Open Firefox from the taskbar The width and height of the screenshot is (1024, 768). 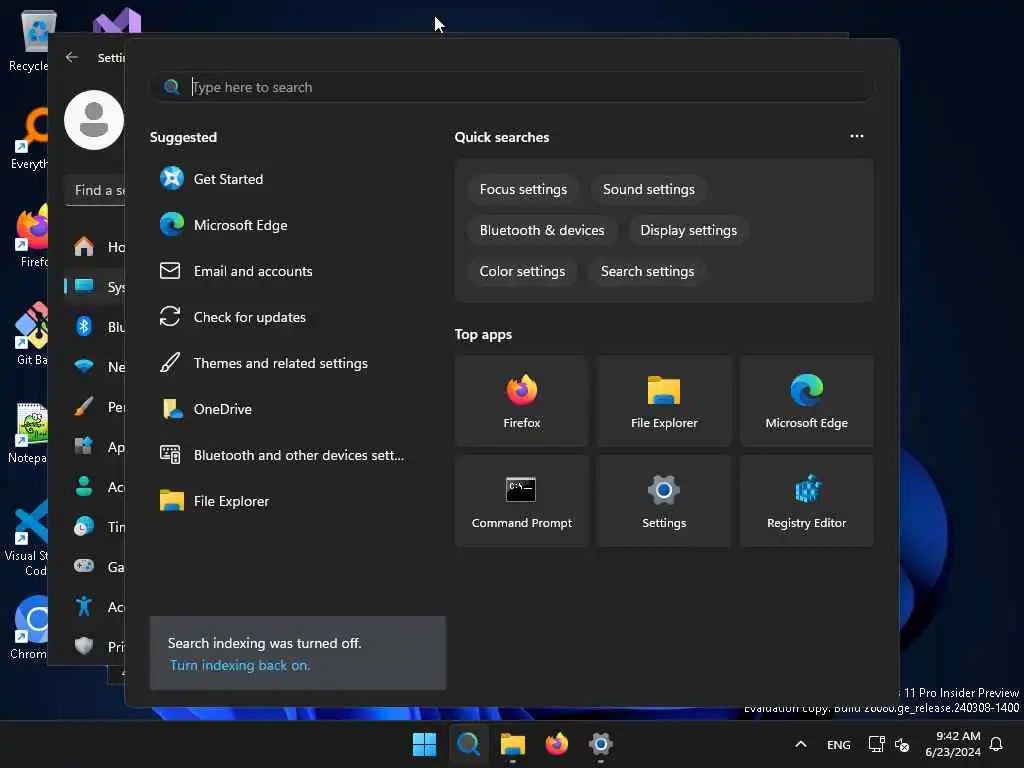point(556,744)
